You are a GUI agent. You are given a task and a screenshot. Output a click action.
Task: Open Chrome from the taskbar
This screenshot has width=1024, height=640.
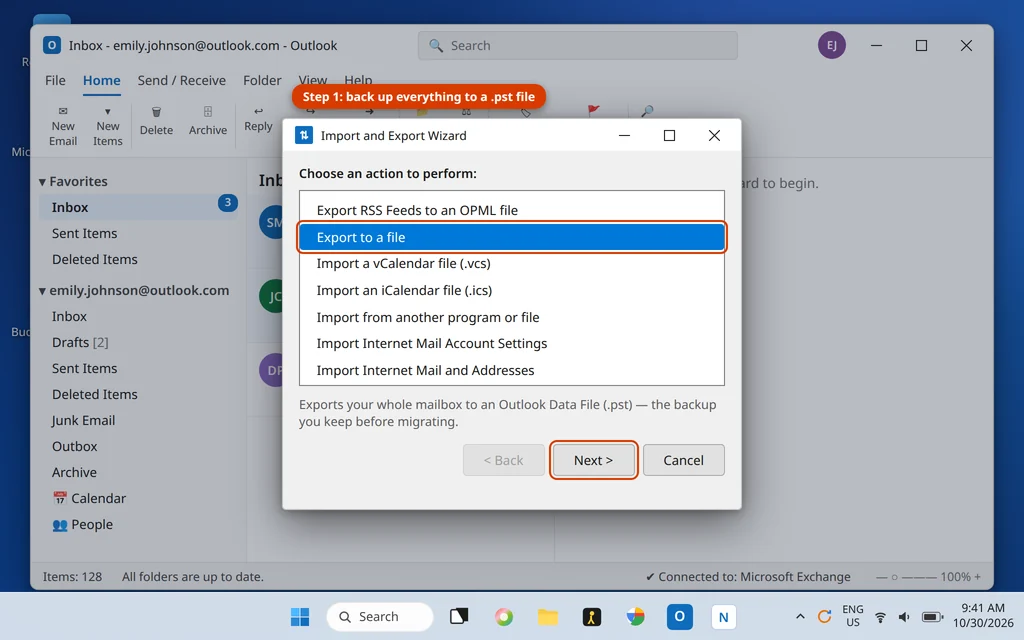click(635, 616)
